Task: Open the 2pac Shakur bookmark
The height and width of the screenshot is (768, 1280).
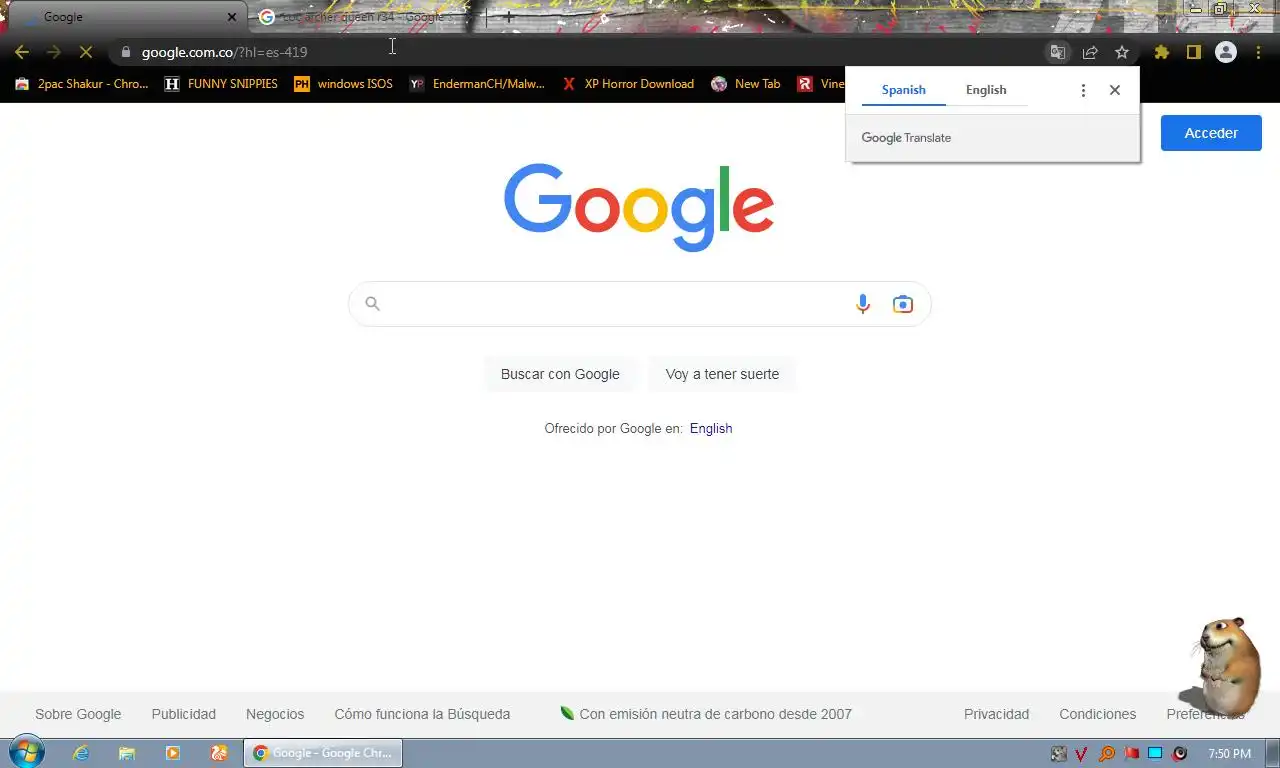Action: coord(81,84)
